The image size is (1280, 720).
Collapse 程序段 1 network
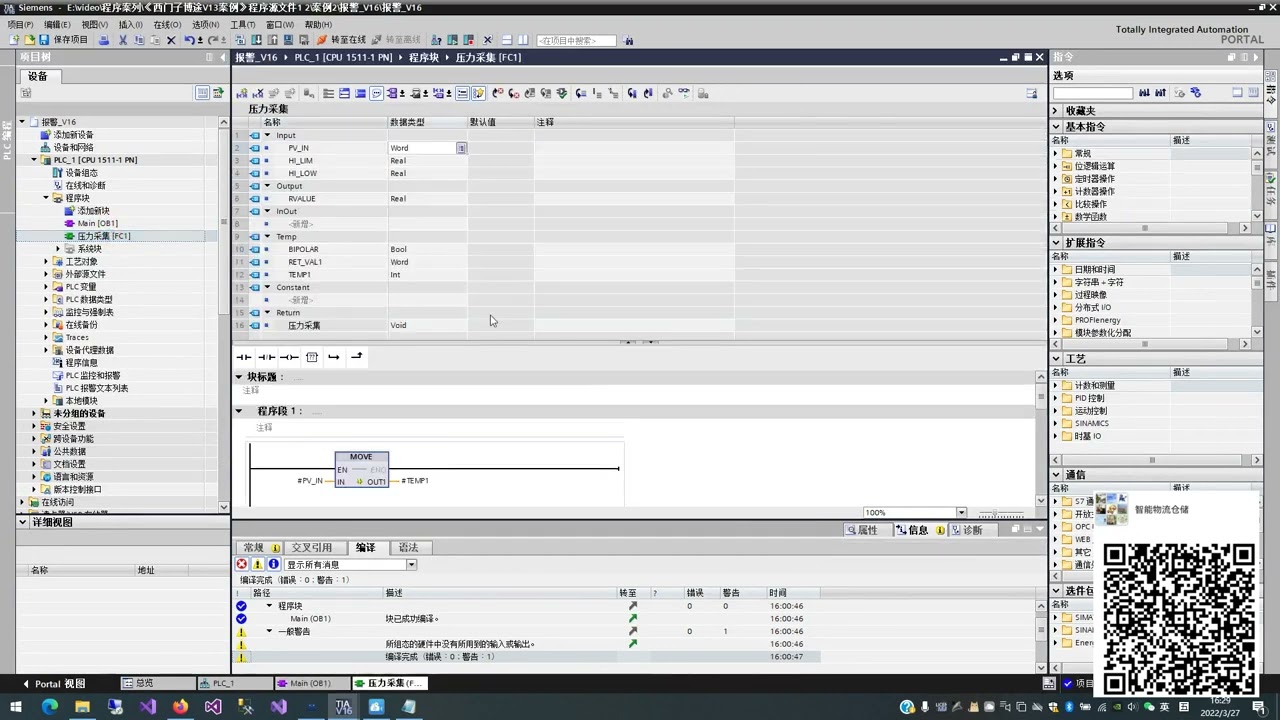pos(239,411)
